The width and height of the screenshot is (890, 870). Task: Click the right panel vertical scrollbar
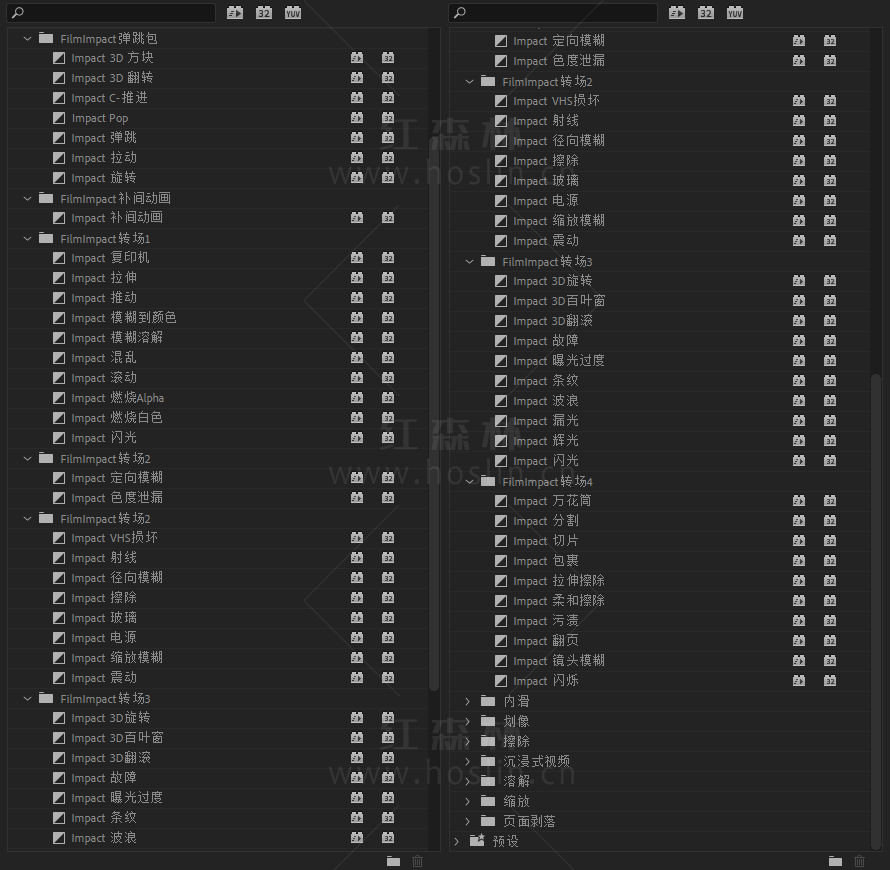click(876, 610)
